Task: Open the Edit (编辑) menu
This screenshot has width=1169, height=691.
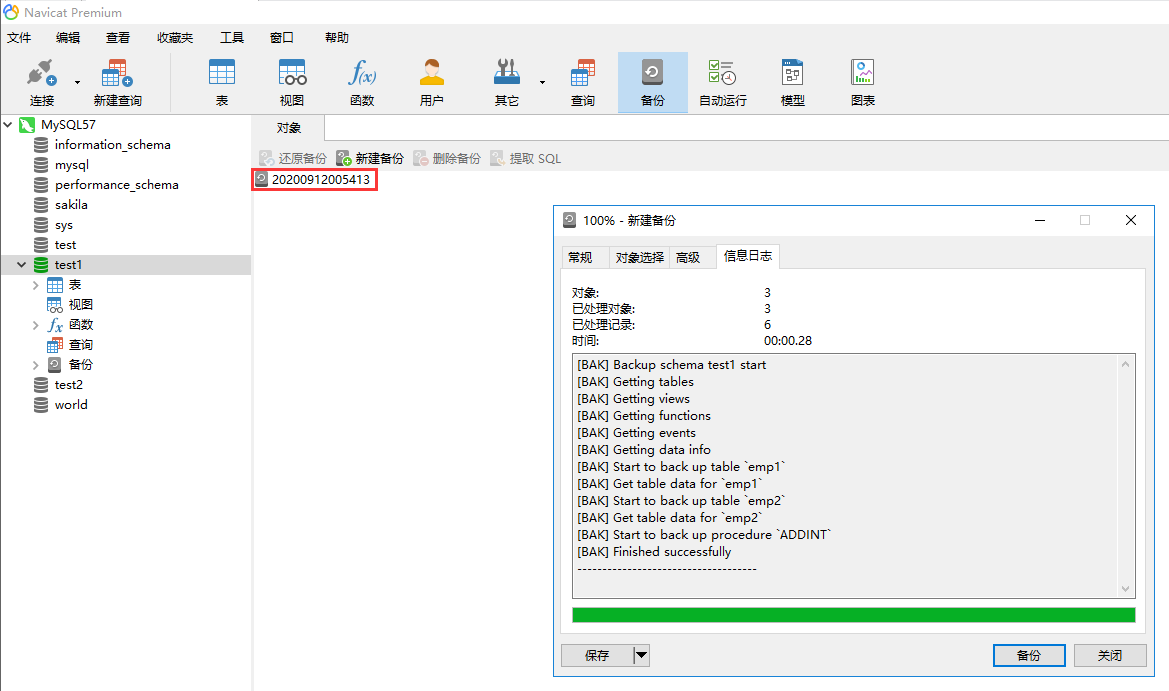Action: [68, 37]
